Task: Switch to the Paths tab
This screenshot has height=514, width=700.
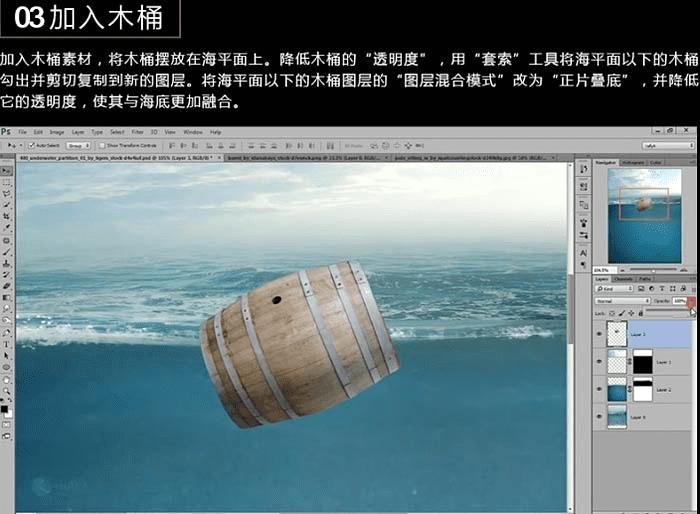Action: (x=644, y=279)
